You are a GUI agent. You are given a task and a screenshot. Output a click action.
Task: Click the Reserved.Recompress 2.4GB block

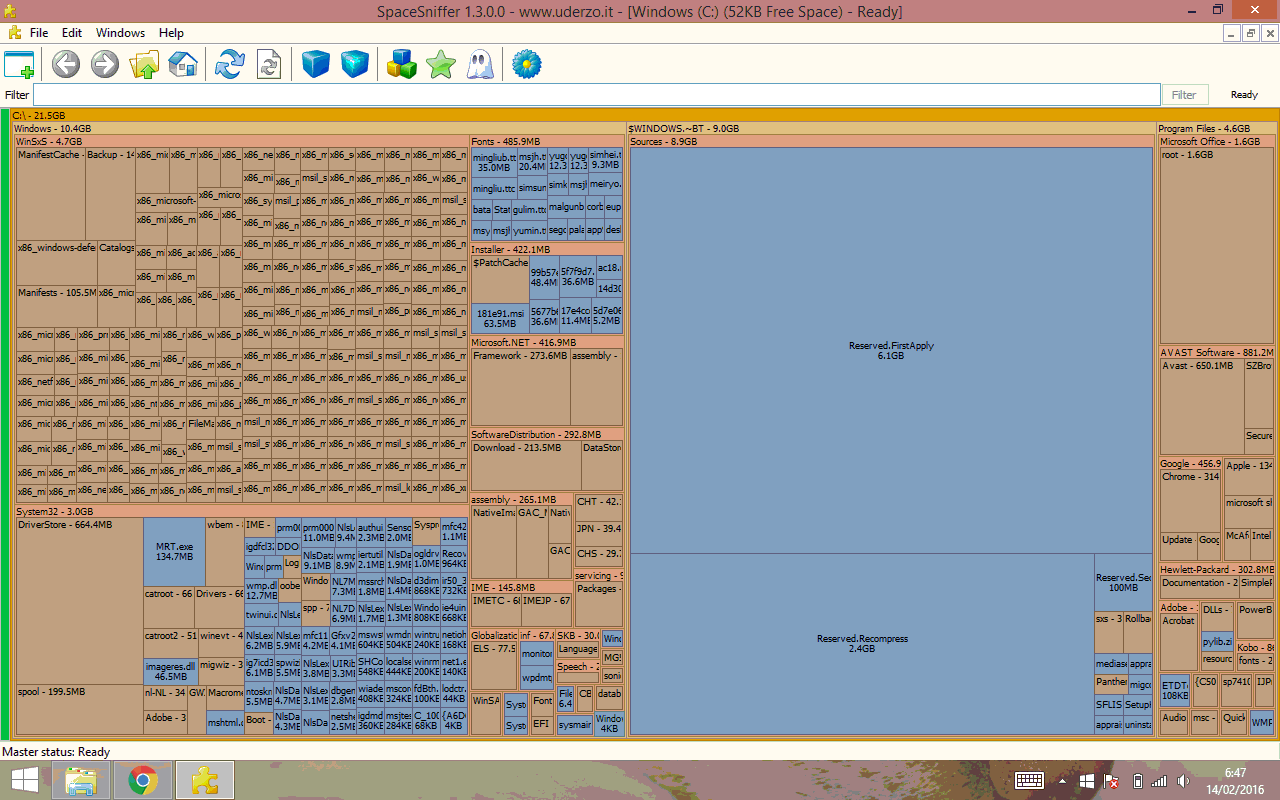(x=862, y=644)
